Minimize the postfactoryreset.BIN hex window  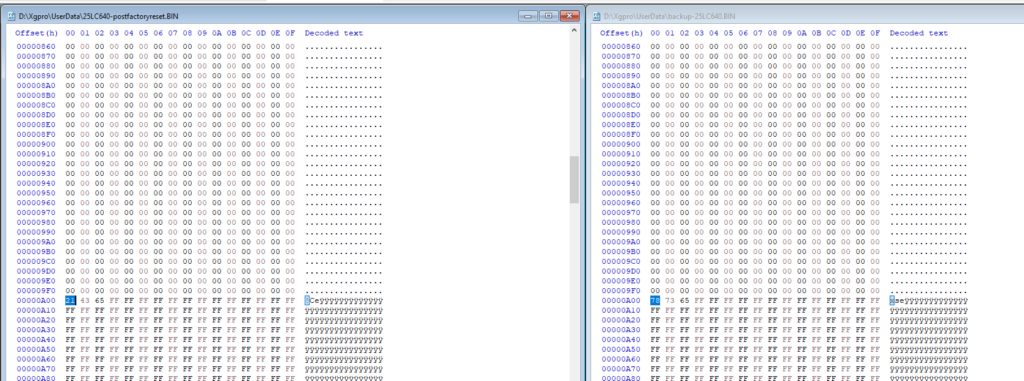[528, 16]
